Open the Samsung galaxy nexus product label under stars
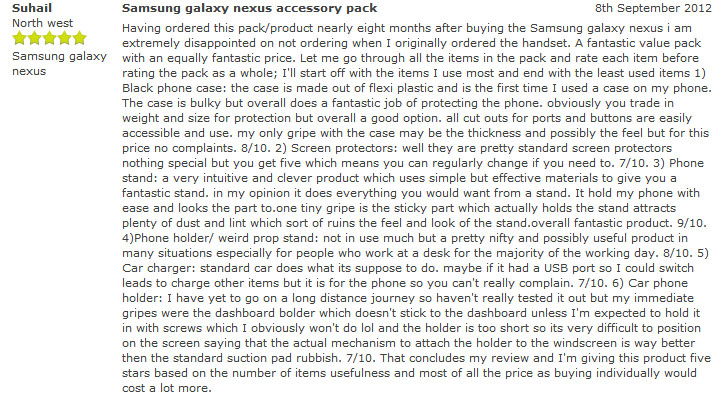Image resolution: width=724 pixels, height=398 pixels. pyautogui.click(x=59, y=64)
